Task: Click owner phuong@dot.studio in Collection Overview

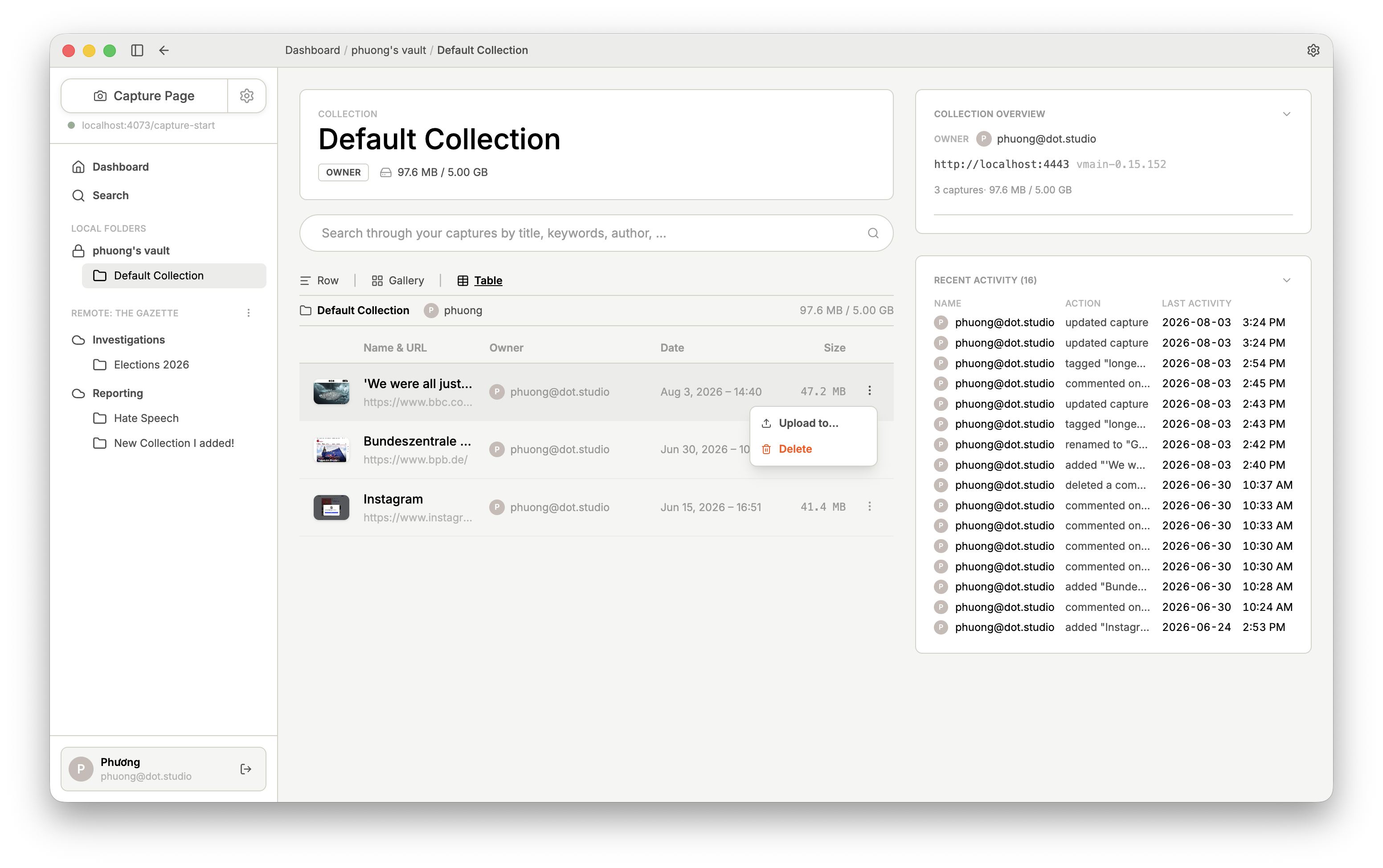Action: 1046,139
